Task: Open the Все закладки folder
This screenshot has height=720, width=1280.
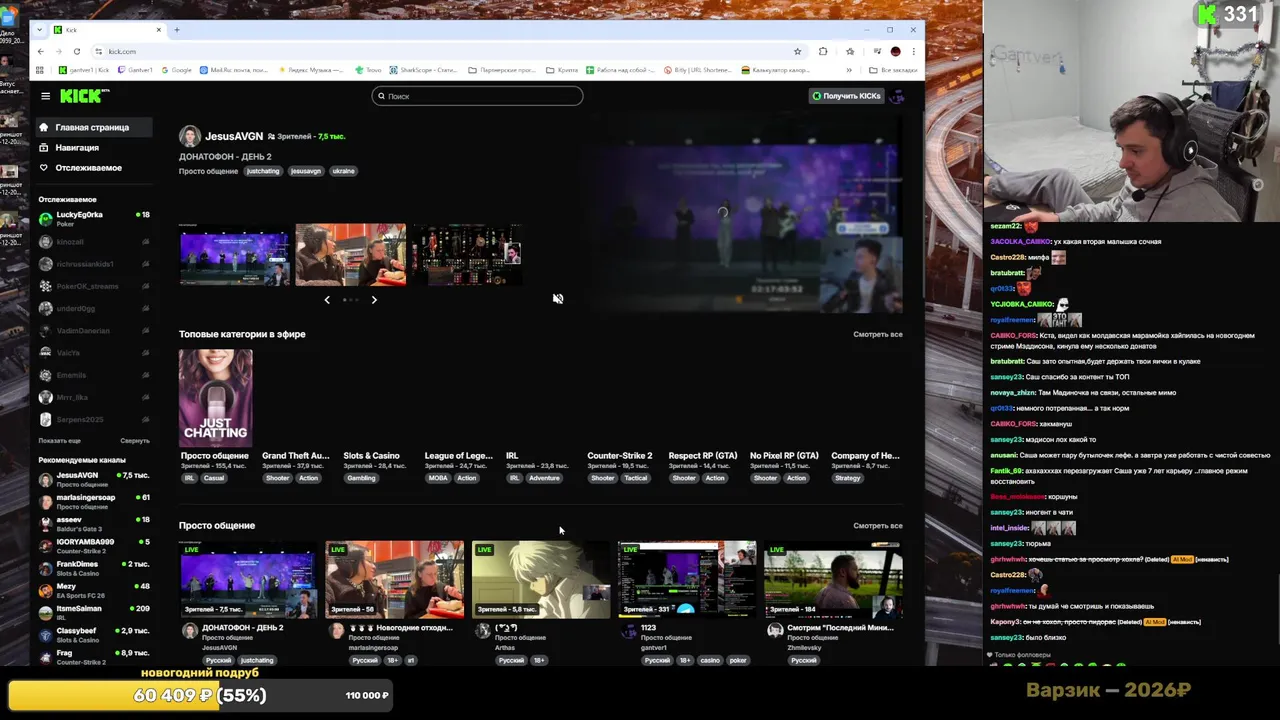Action: (893, 70)
